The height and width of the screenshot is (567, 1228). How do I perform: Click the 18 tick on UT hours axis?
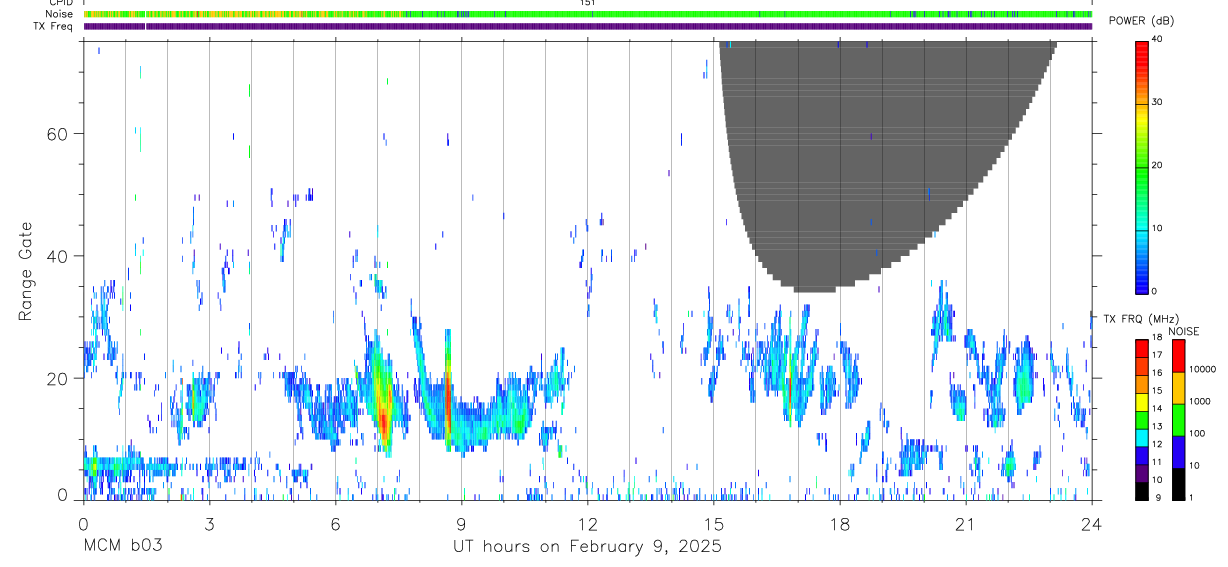click(x=840, y=523)
